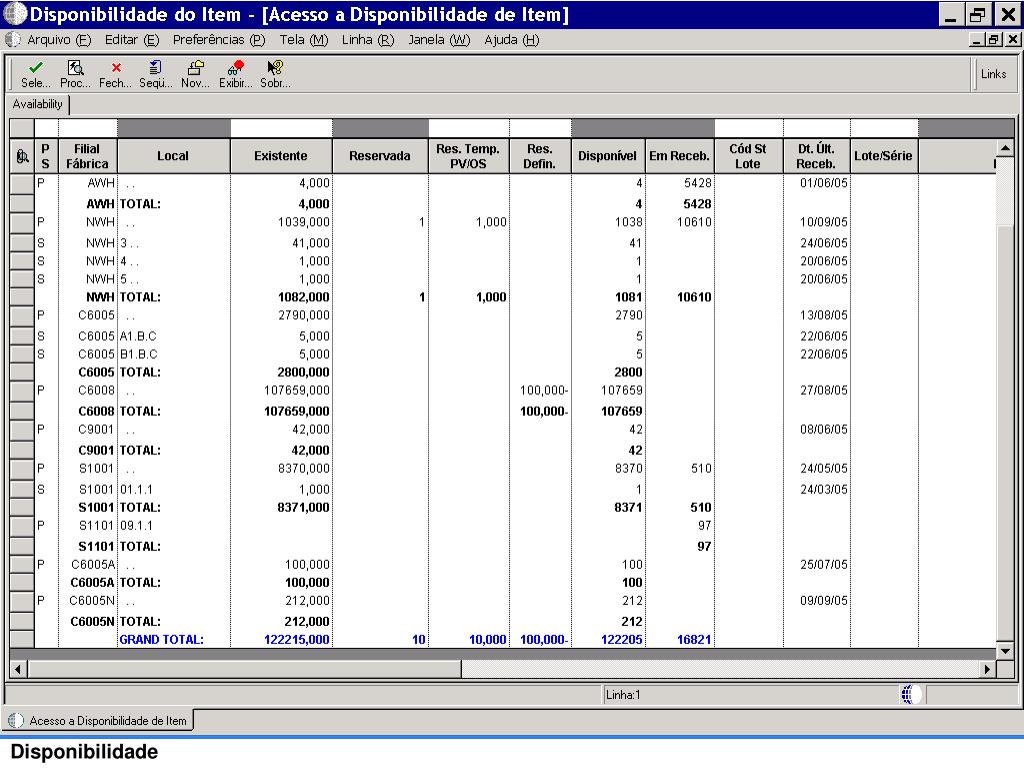1024x768 pixels.
Task: Click the Existente column header
Action: [281, 156]
